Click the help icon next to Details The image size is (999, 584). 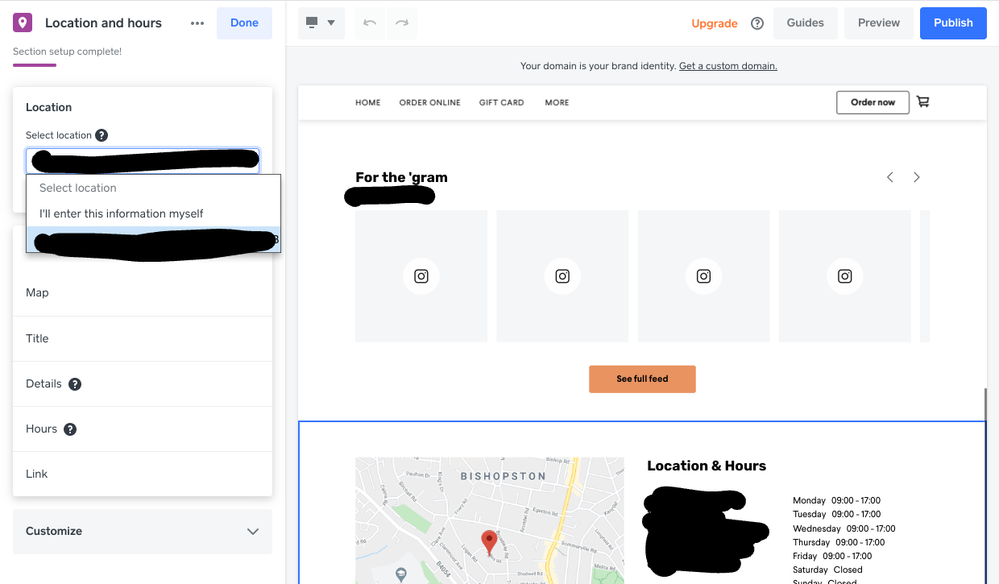point(75,384)
